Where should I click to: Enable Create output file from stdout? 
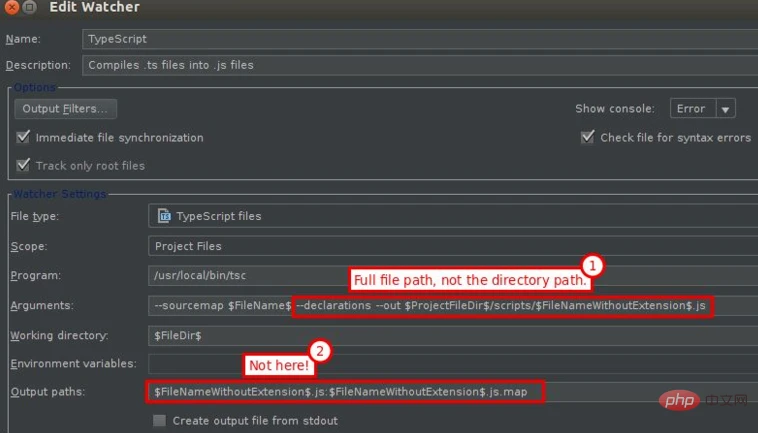pos(159,420)
